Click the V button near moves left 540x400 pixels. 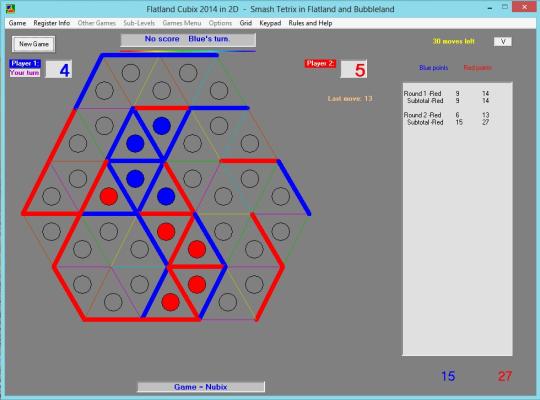point(503,42)
